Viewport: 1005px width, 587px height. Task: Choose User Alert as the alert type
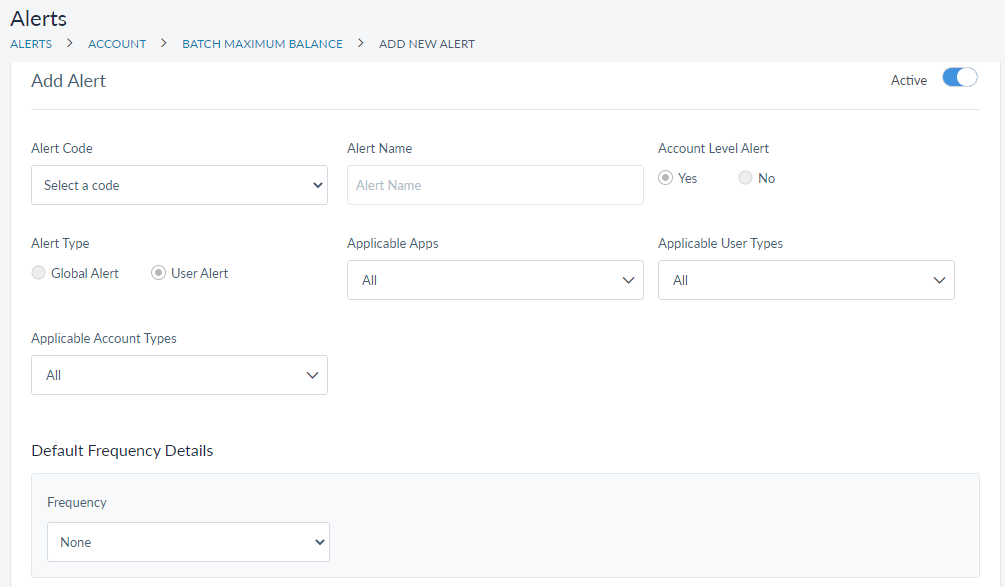[x=159, y=273]
